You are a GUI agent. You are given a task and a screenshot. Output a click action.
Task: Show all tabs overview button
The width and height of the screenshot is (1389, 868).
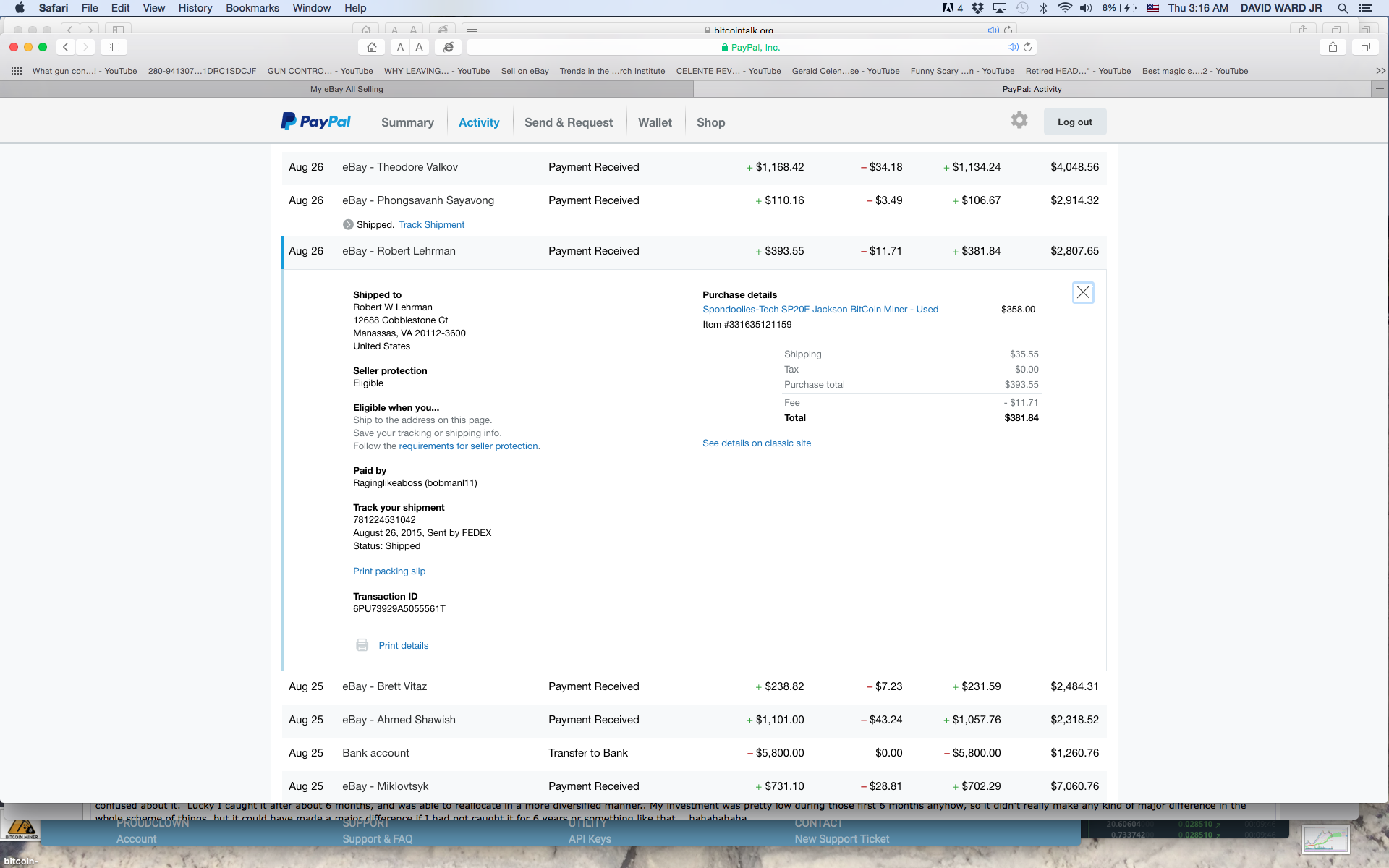point(1365,47)
